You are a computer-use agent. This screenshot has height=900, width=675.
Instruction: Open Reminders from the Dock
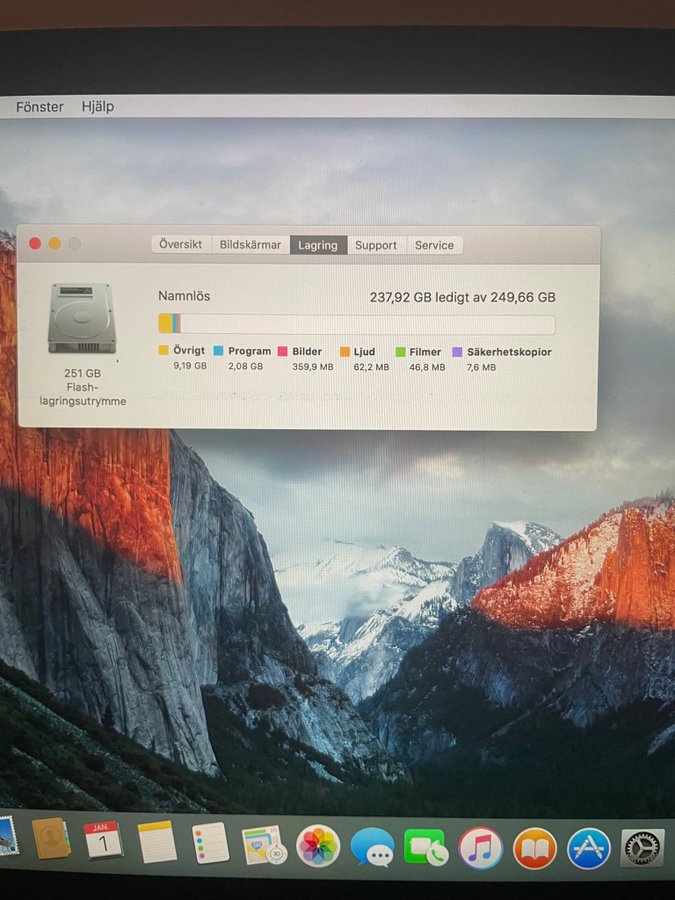click(211, 843)
